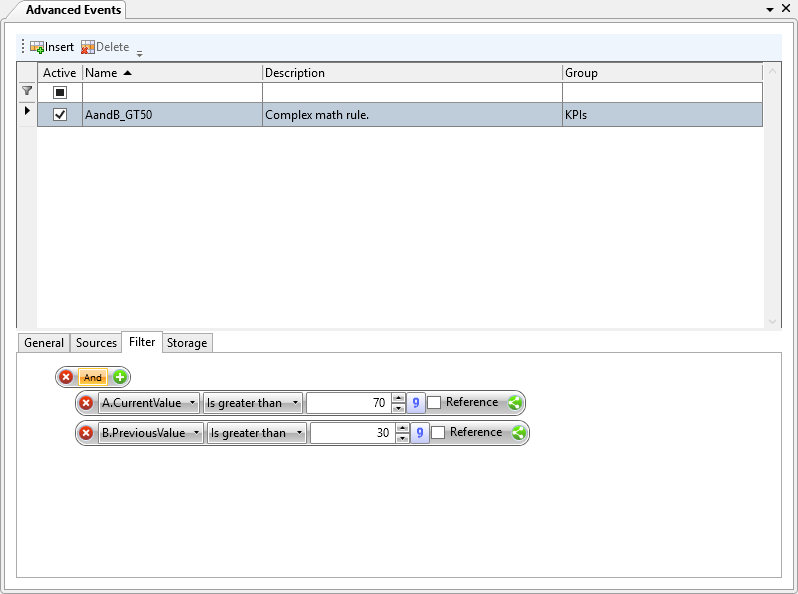Delete the B.PreviousValue condition row
The height and width of the screenshot is (594, 798).
(x=87, y=433)
